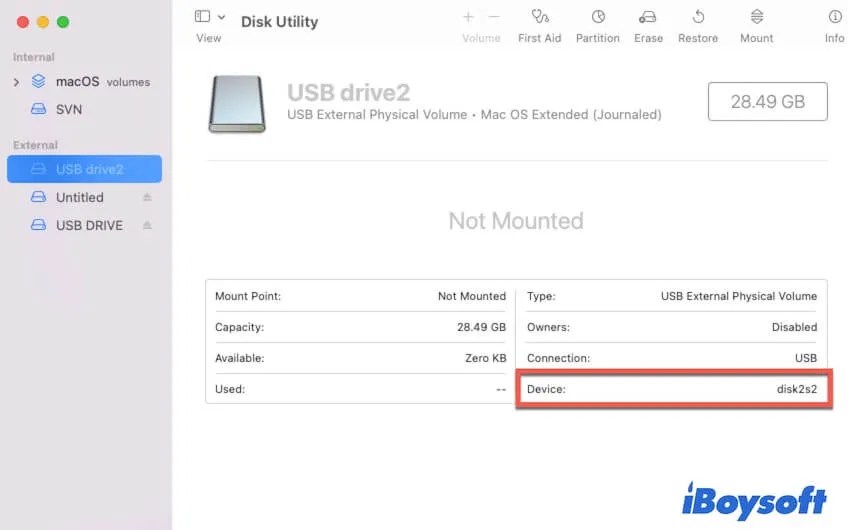Open the Partition pie chart tool
This screenshot has height=530, width=848.
598,17
